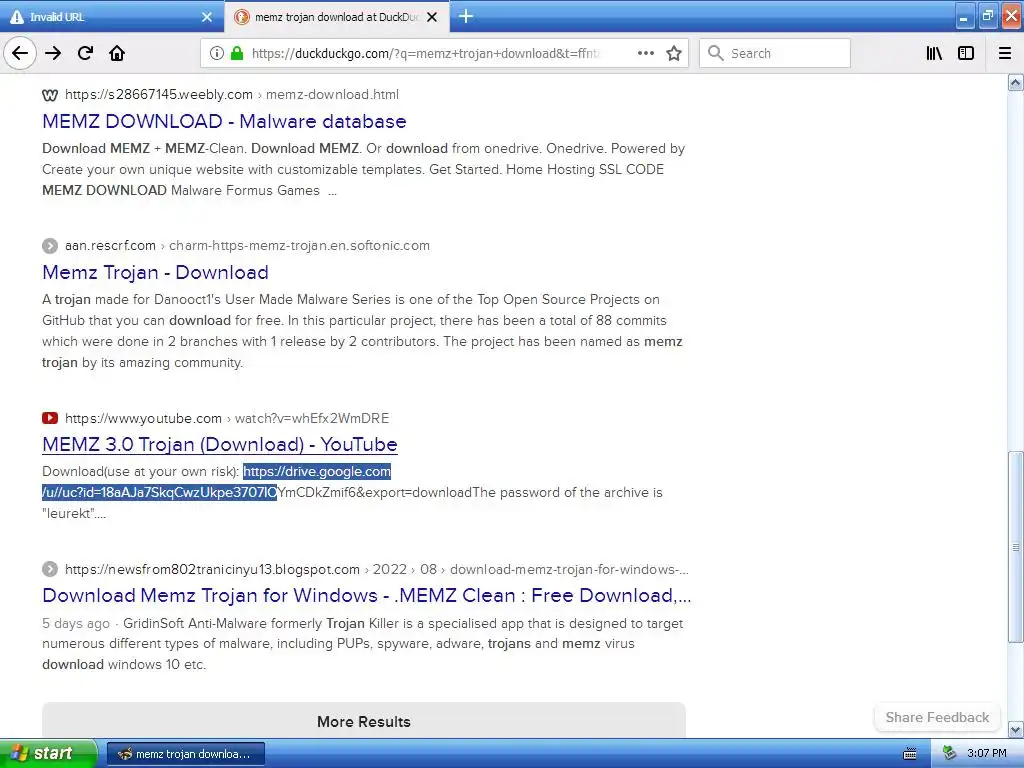Image resolution: width=1024 pixels, height=768 pixels.
Task: Open Share Feedback
Action: (x=937, y=717)
